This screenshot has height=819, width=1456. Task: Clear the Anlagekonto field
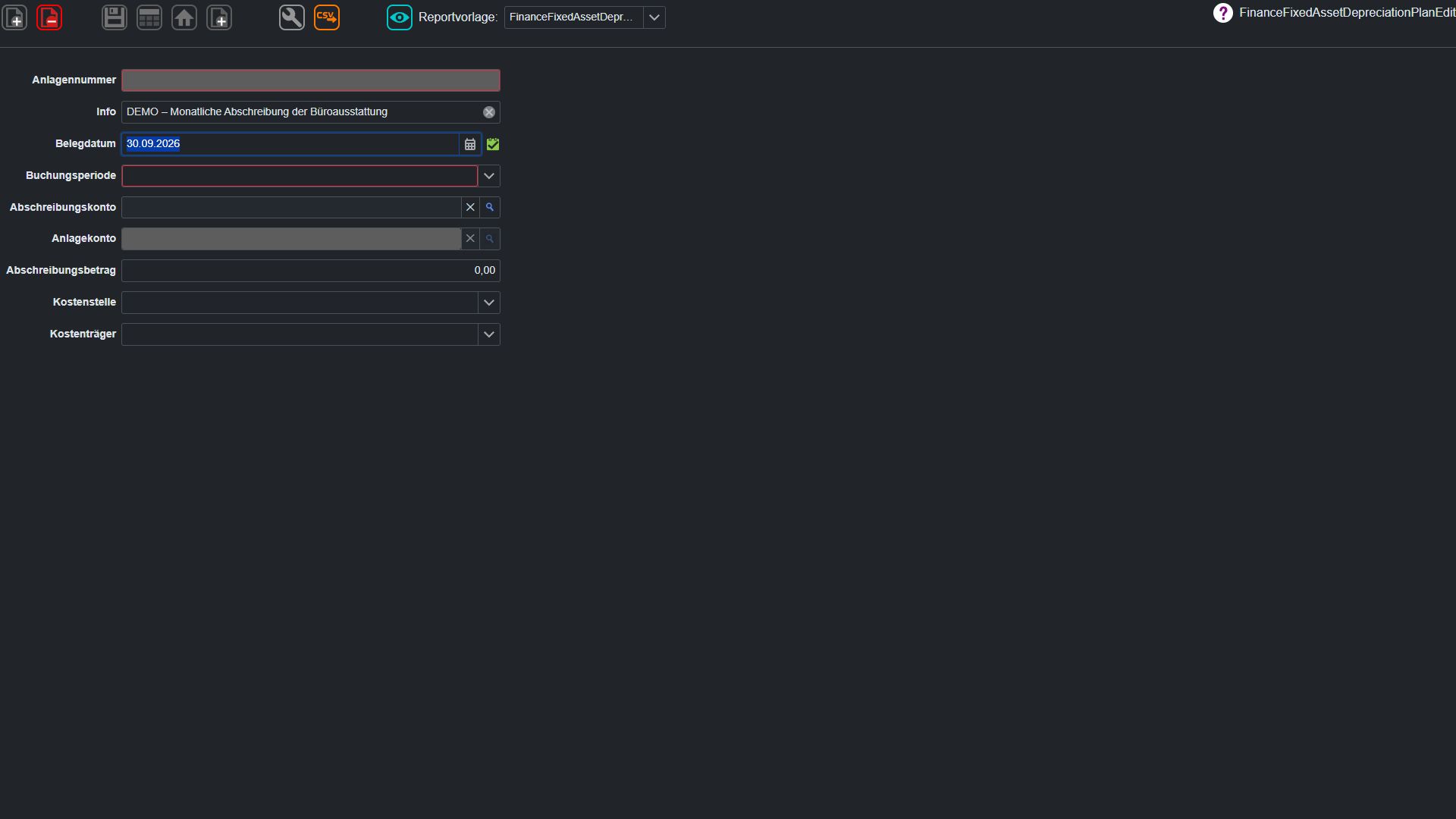(470, 239)
